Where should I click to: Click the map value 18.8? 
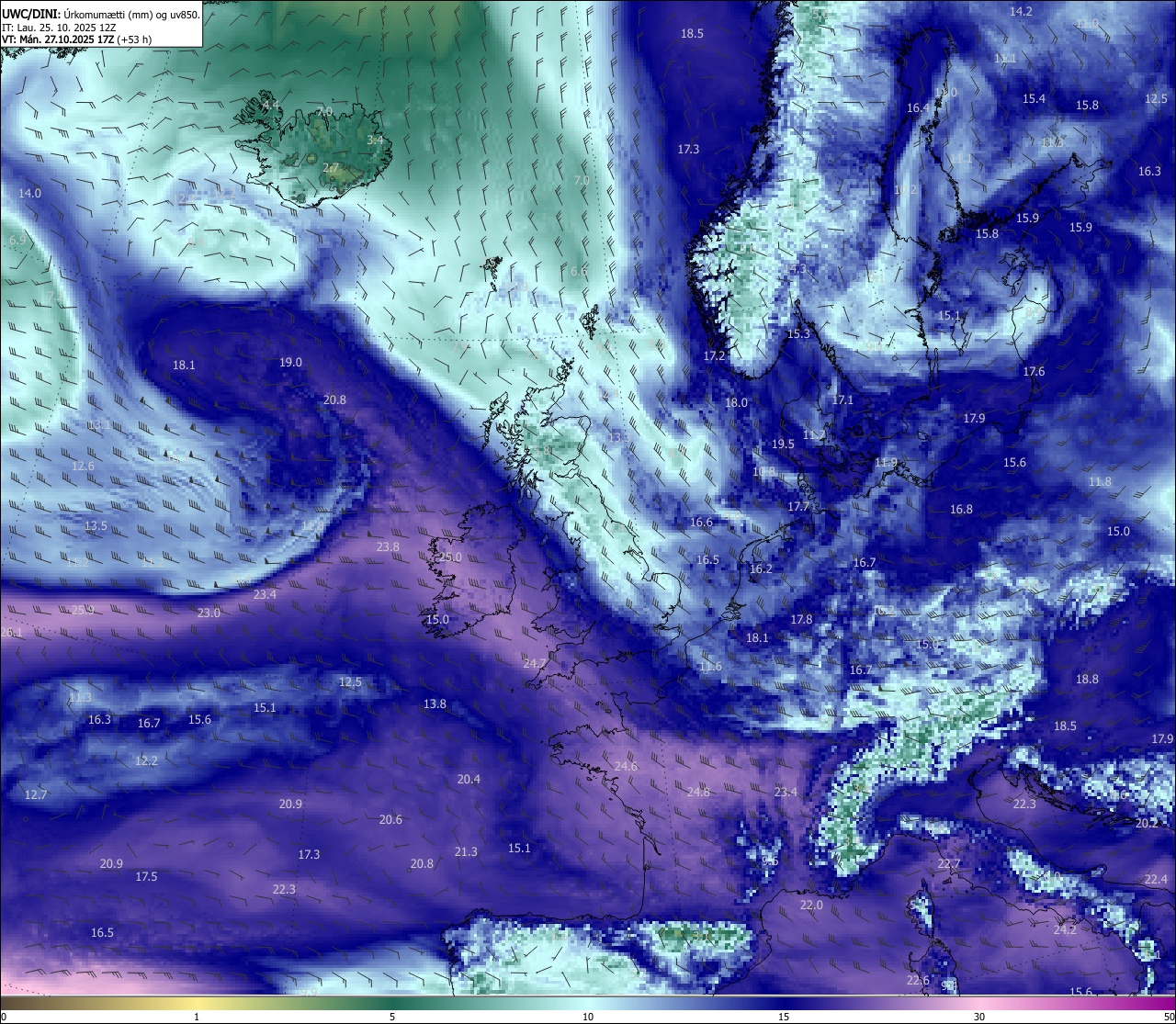click(x=1087, y=679)
